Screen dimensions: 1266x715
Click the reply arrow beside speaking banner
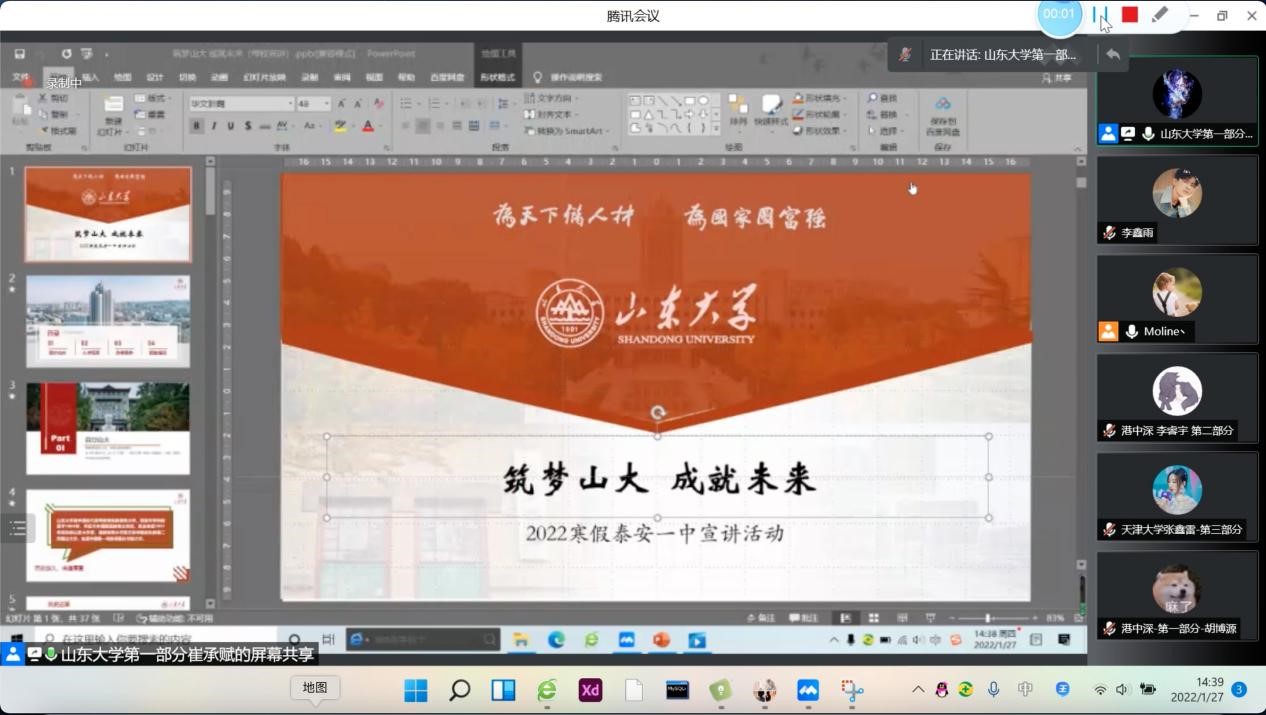(x=1113, y=54)
